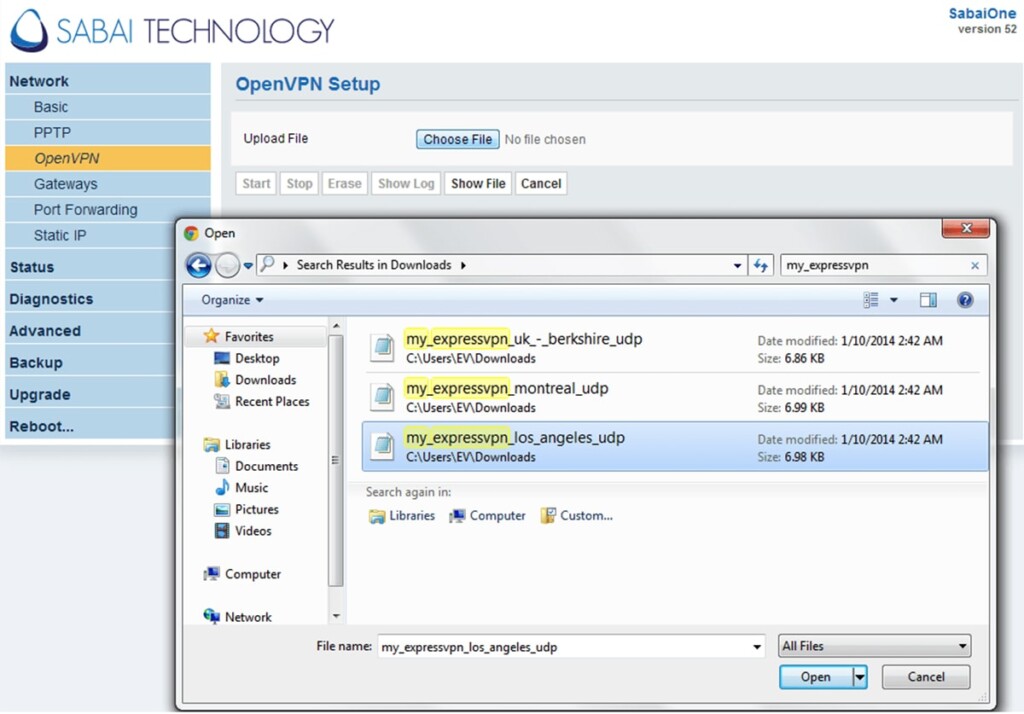Click the berkshire_udp file icon
This screenshot has width=1024, height=714.
pyautogui.click(x=383, y=348)
